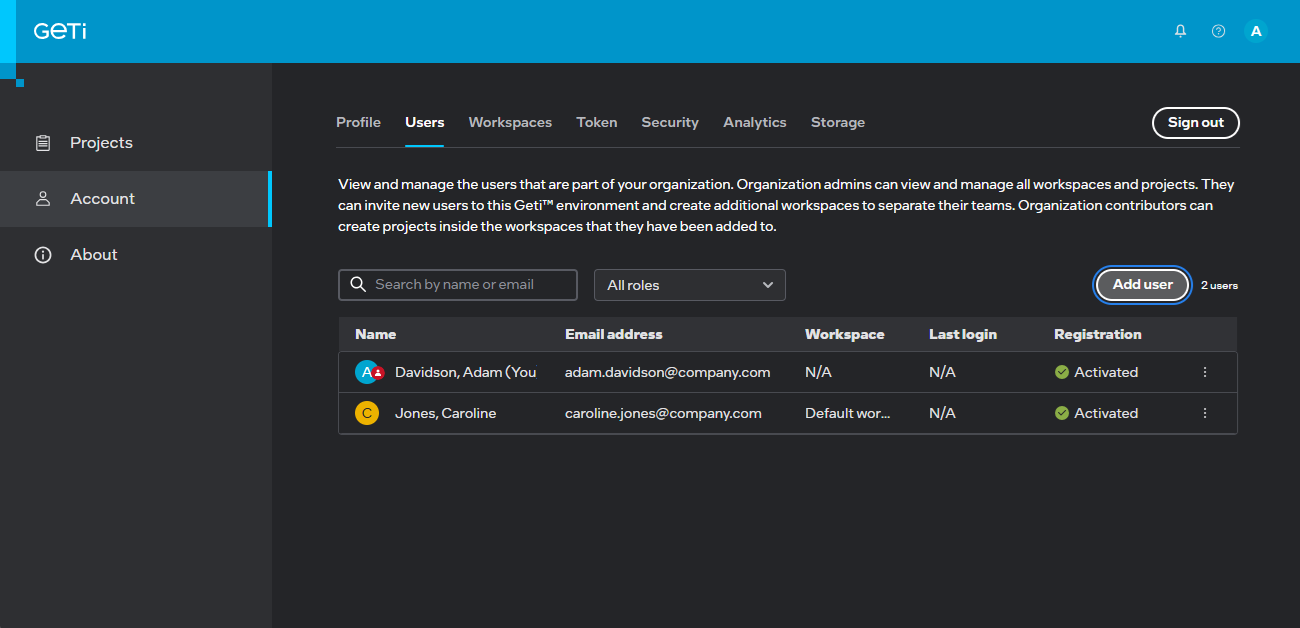Switch to the Security tab

670,122
